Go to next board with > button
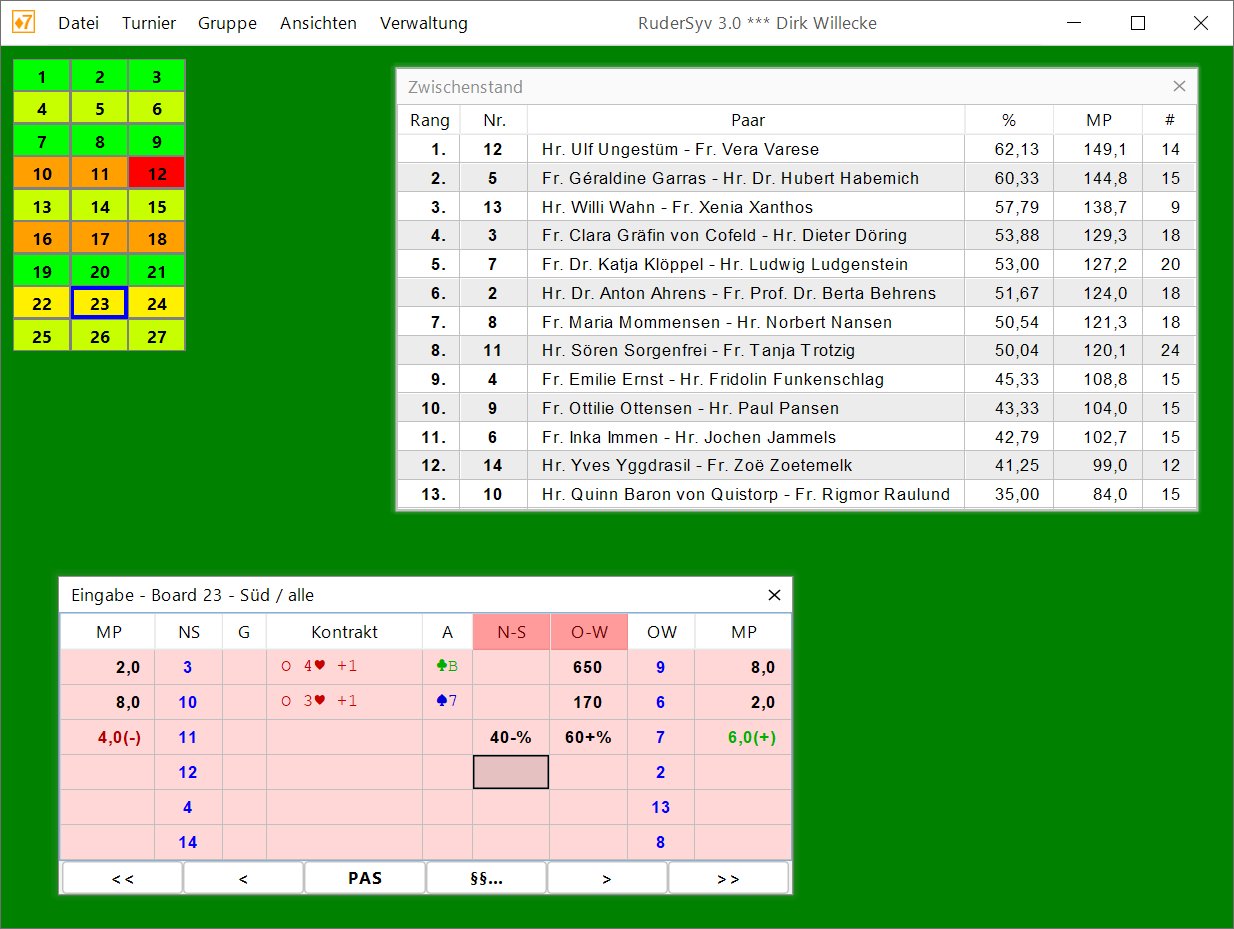 pos(607,878)
